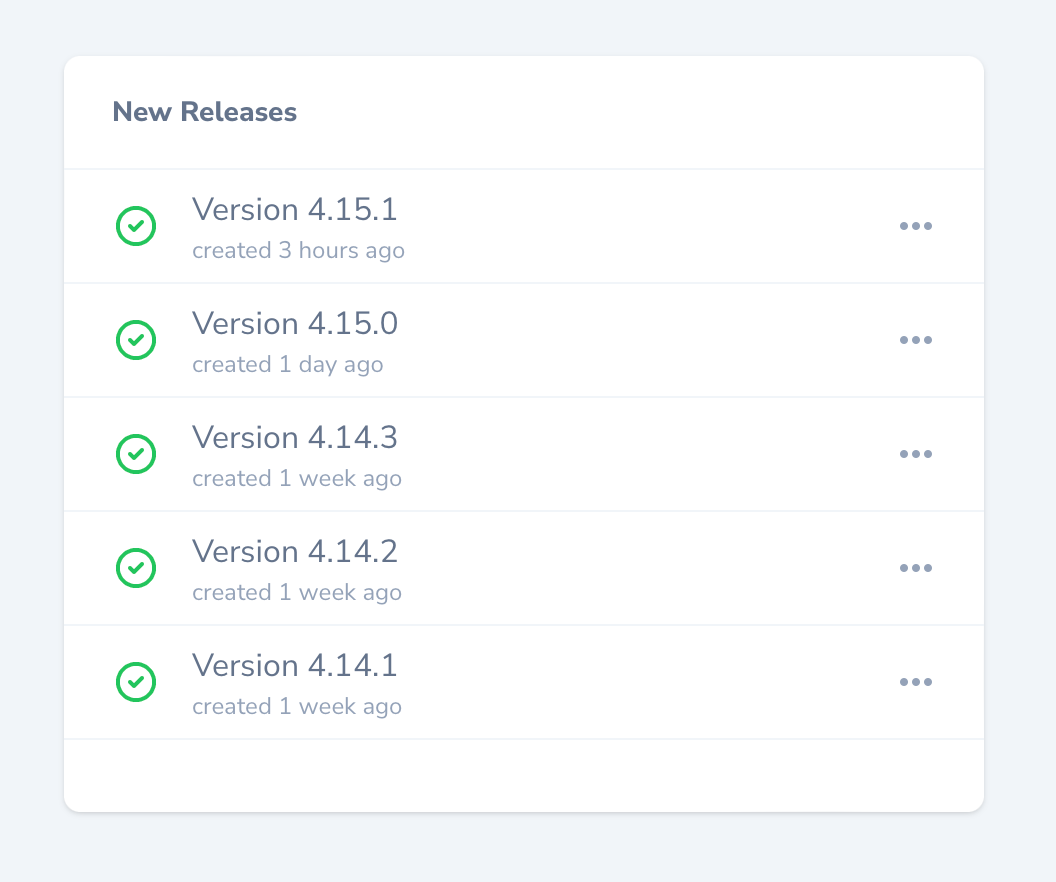Open the Version 4.15.1 release
1056x882 pixels.
(x=294, y=210)
